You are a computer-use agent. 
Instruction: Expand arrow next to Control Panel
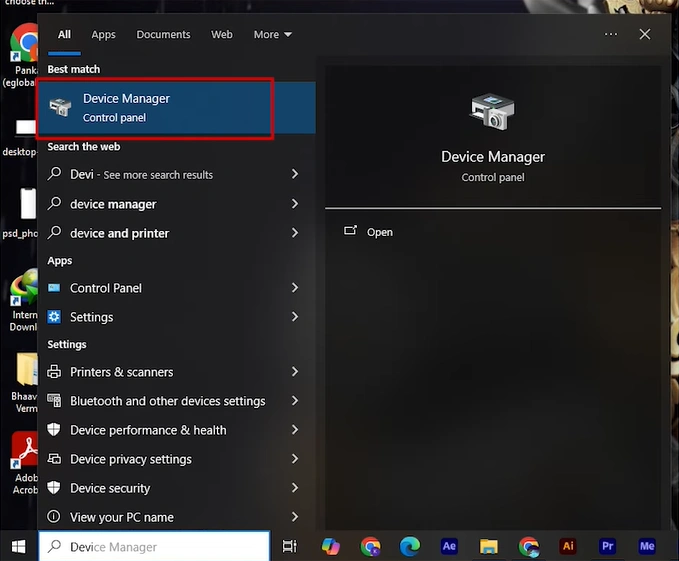pyautogui.click(x=295, y=288)
